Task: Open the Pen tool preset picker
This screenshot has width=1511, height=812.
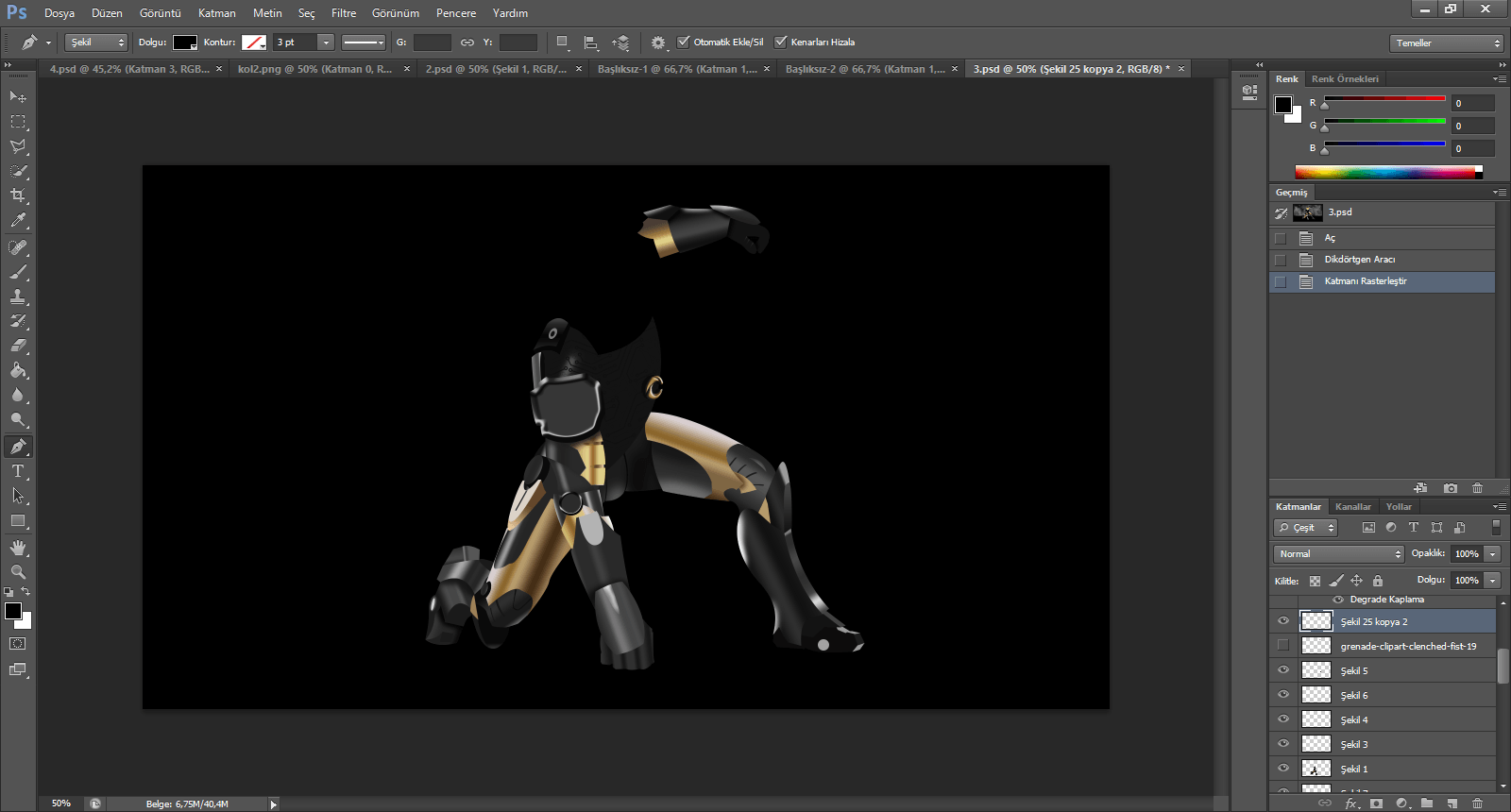Action: click(x=35, y=42)
